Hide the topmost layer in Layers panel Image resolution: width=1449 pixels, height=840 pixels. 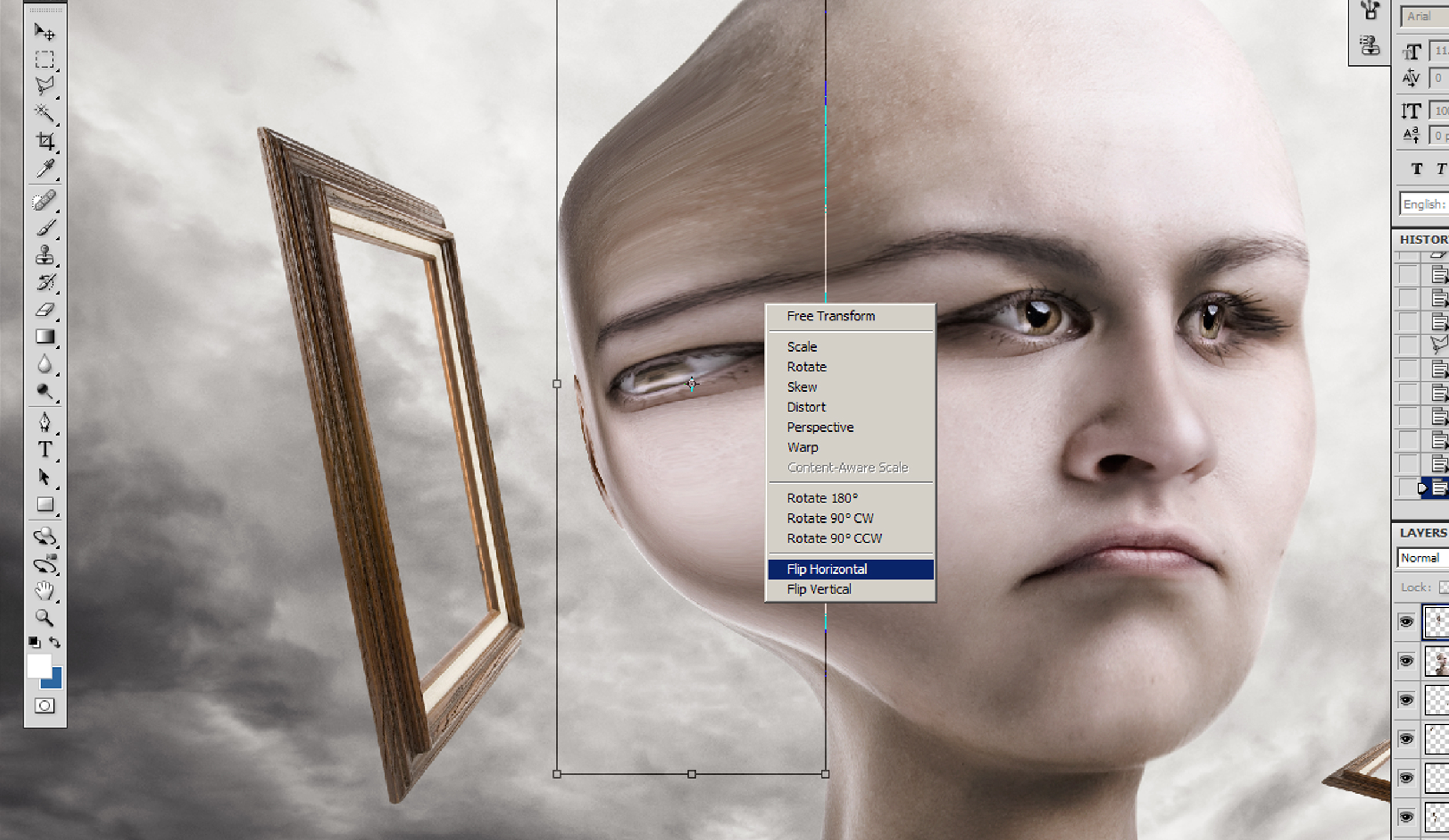tap(1407, 623)
